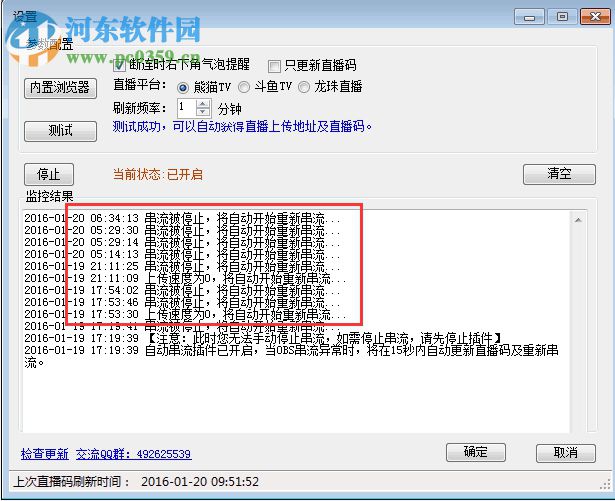Select the 斗鱼TV radio button

pyautogui.click(x=244, y=87)
